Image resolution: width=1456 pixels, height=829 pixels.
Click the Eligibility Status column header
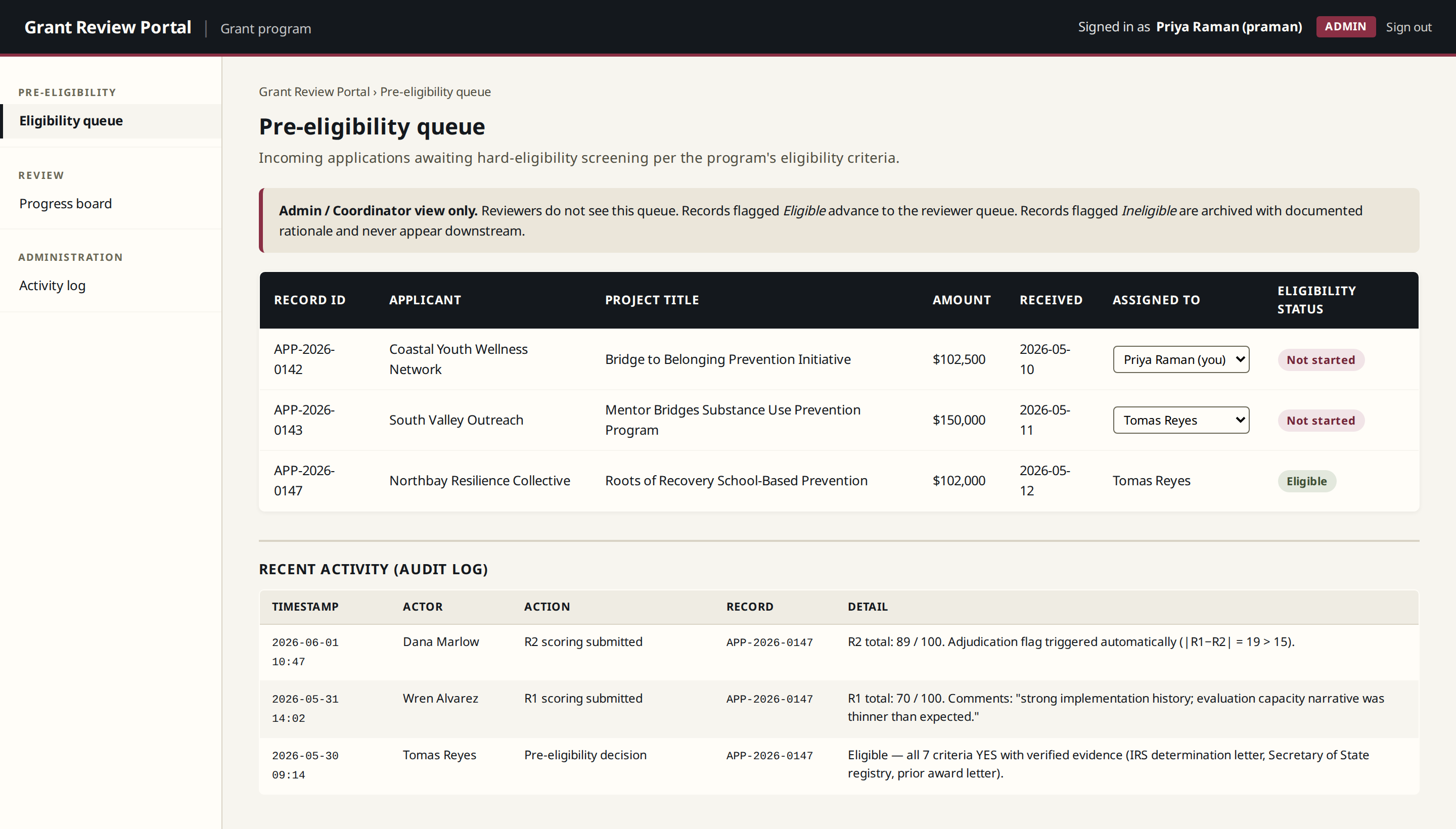point(1316,300)
